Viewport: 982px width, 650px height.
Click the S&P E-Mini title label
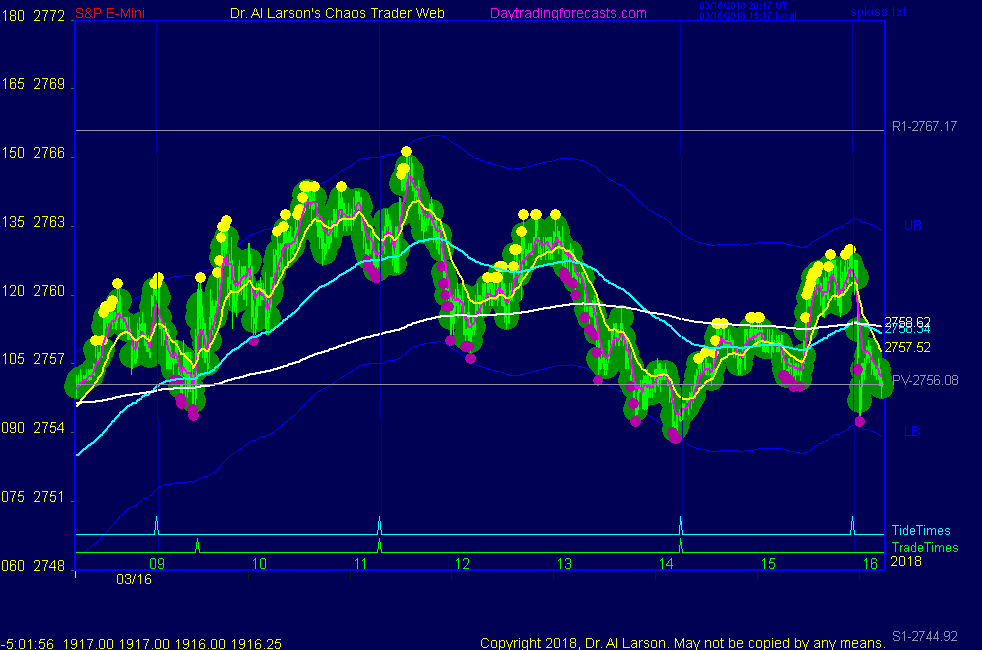click(x=110, y=13)
